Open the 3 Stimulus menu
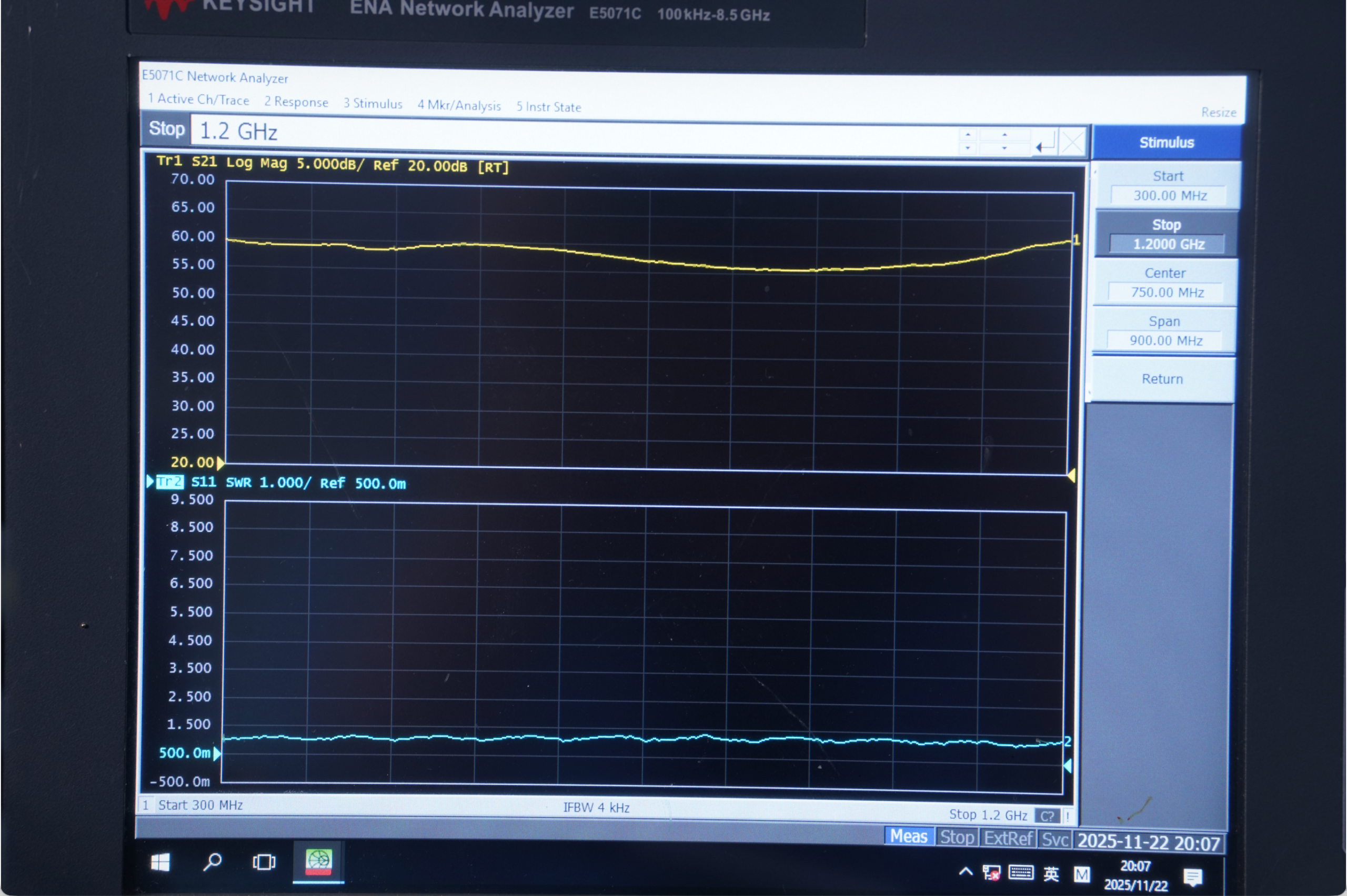 pos(373,104)
